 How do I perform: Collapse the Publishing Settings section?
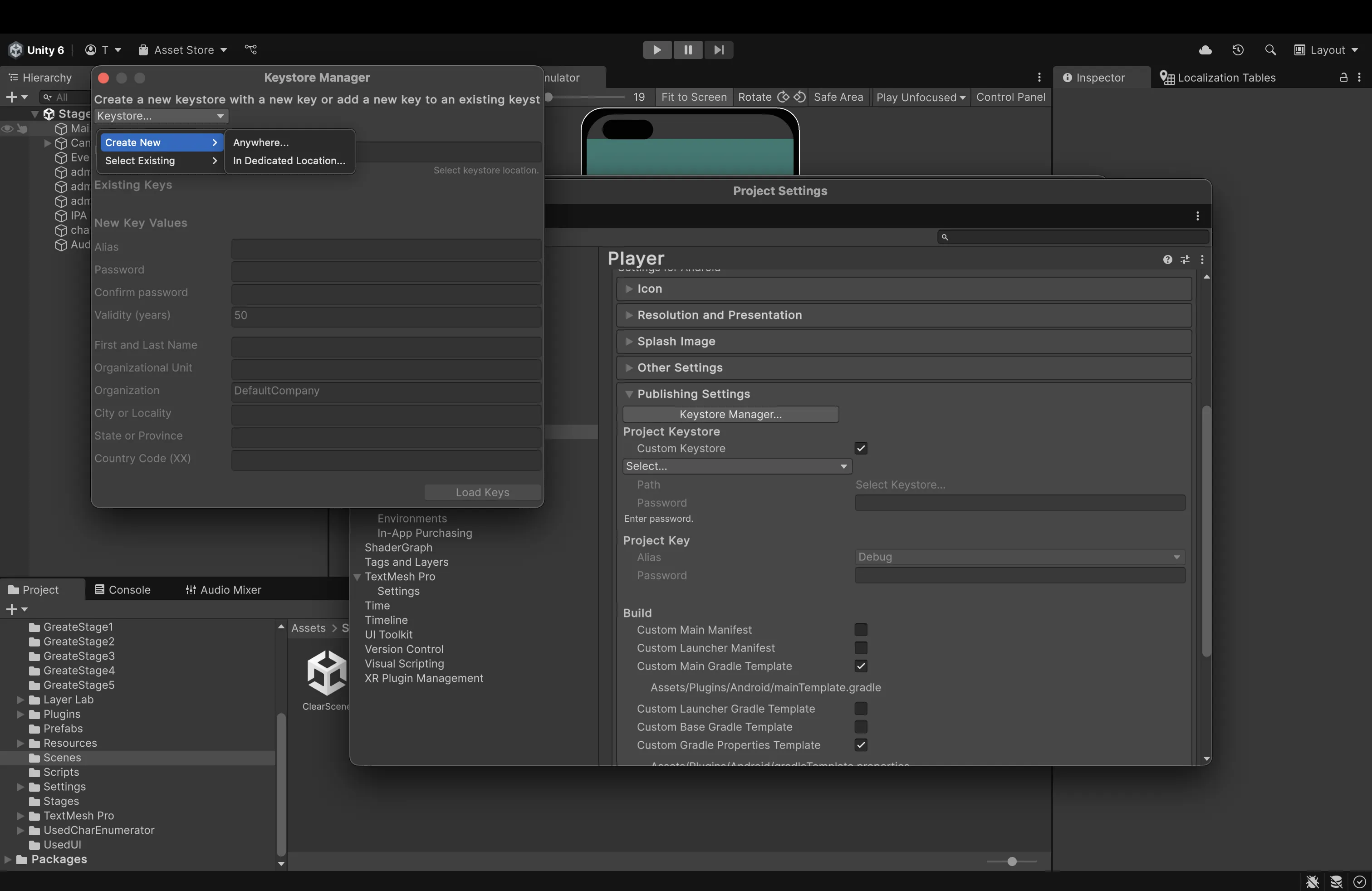click(x=629, y=394)
